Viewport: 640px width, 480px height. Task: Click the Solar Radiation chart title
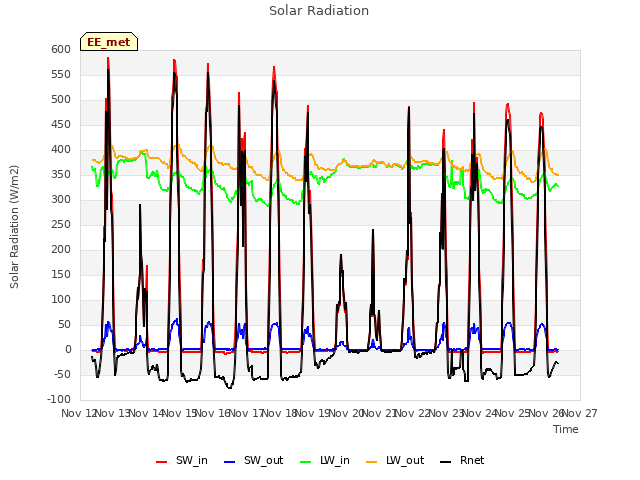(319, 11)
